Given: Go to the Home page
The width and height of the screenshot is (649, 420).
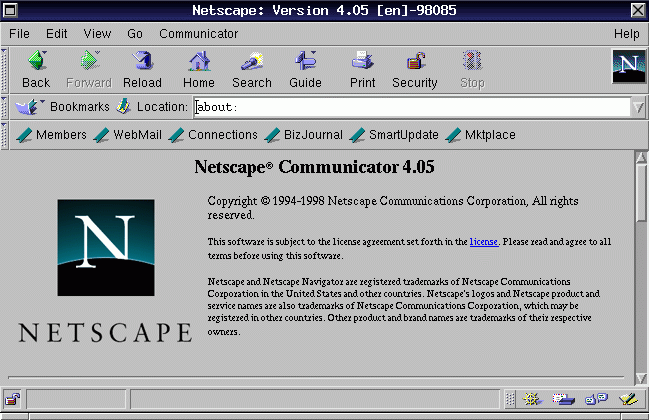Looking at the screenshot, I should 199,70.
